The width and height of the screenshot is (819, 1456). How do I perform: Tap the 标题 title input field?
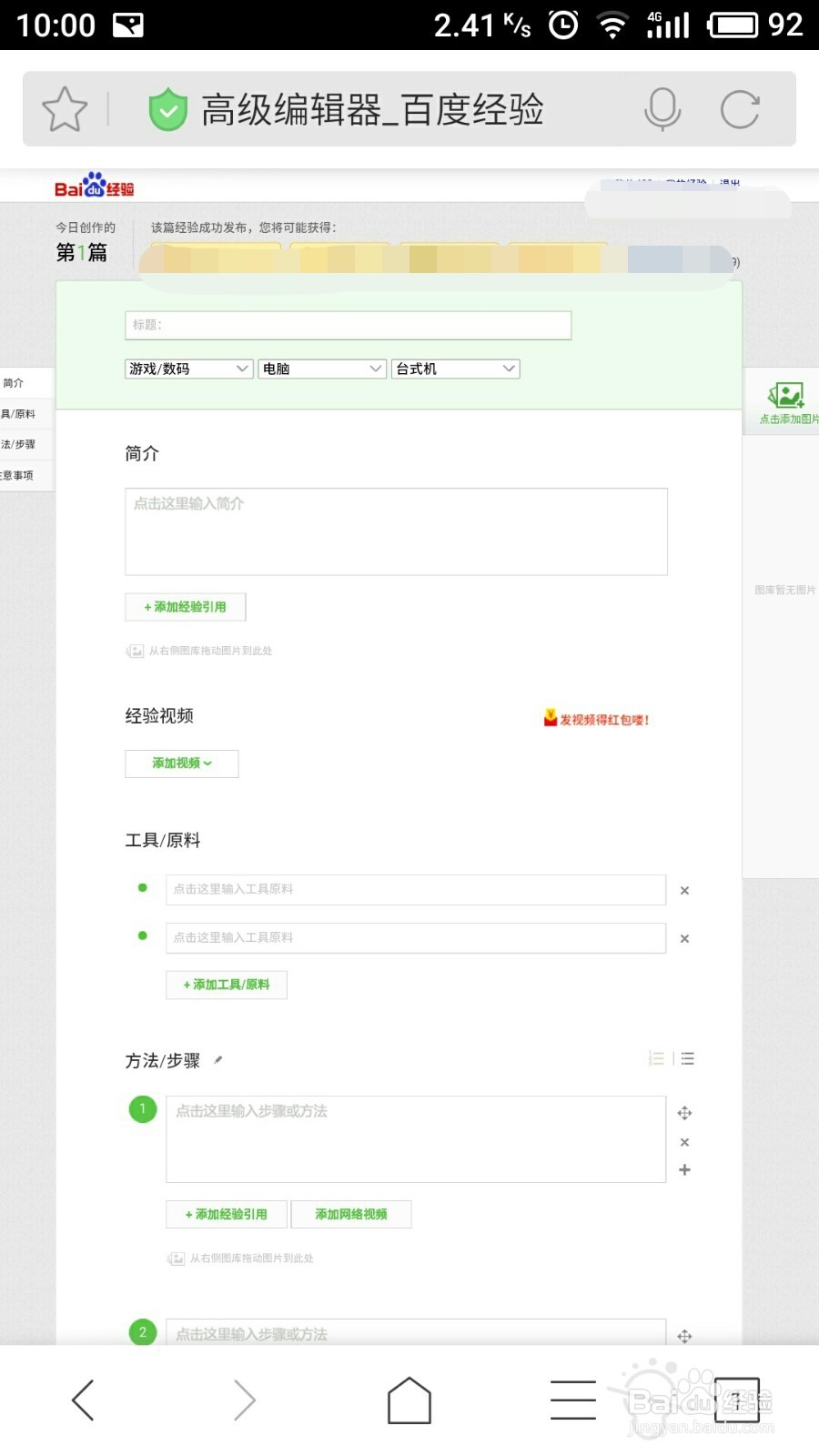(x=348, y=325)
